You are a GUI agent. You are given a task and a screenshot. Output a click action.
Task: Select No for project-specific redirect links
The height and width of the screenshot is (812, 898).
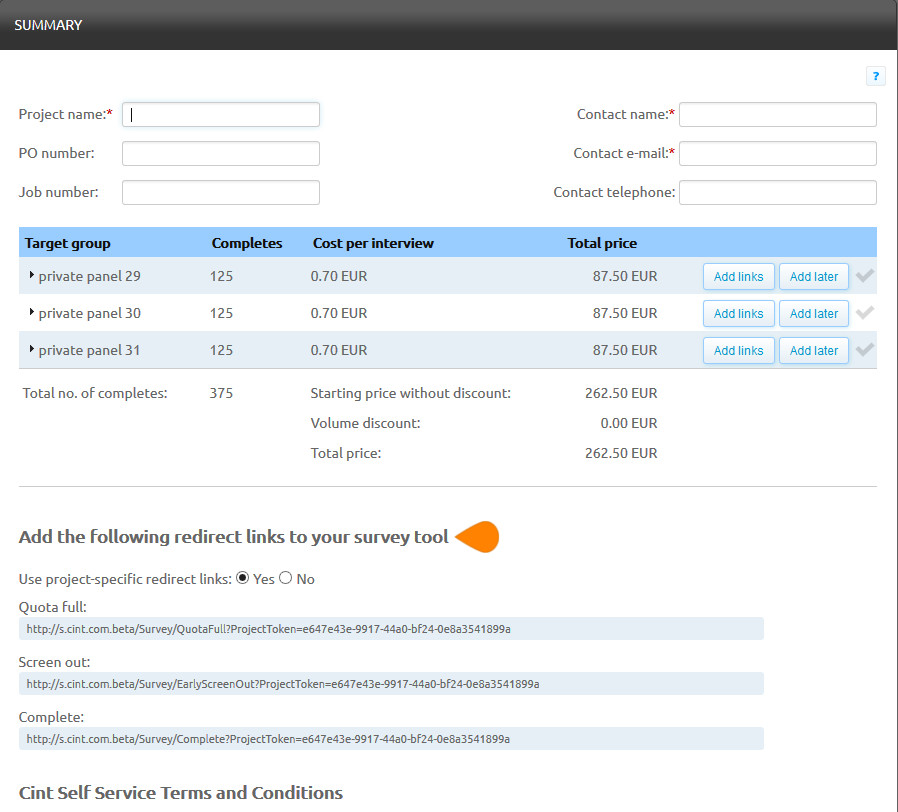click(x=285, y=578)
